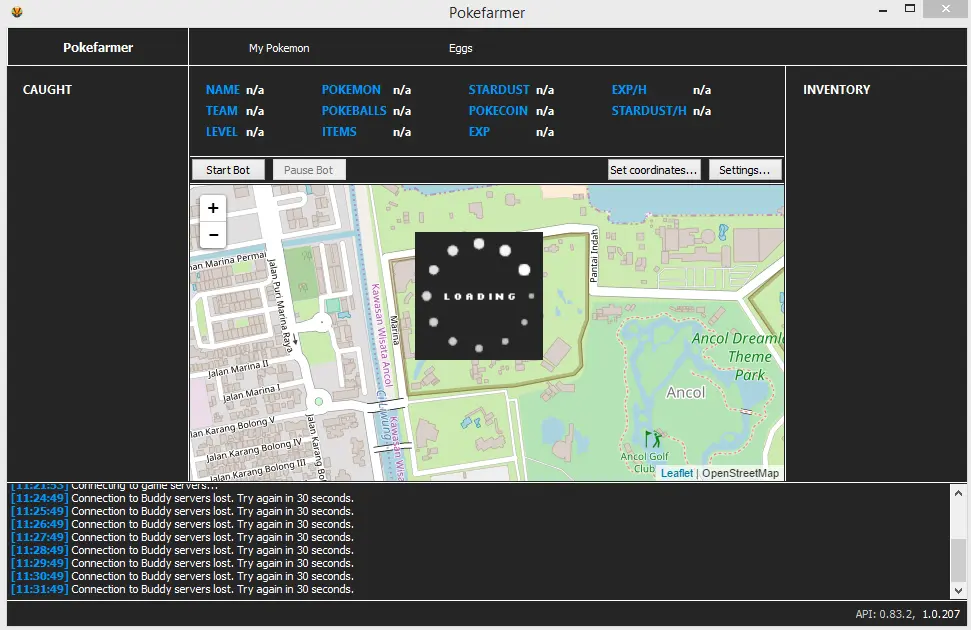
Task: Click the log scrollbar thumb
Action: click(958, 559)
